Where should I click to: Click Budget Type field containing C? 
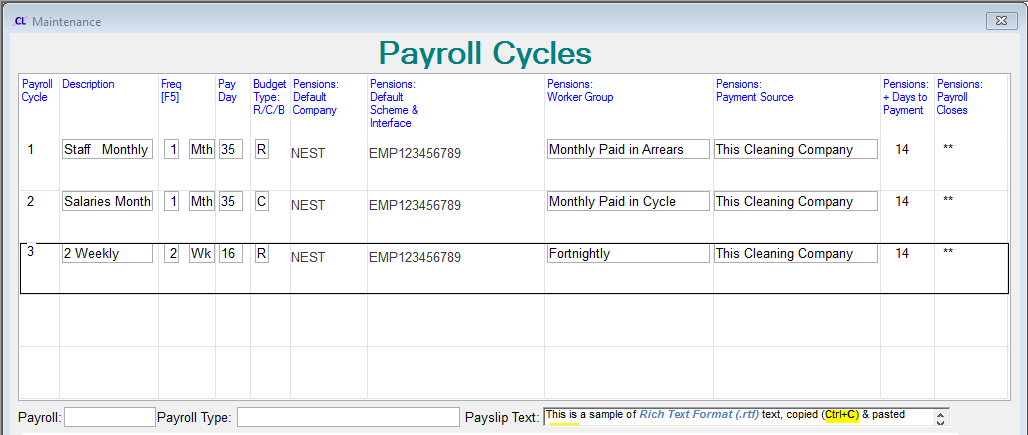pos(261,201)
